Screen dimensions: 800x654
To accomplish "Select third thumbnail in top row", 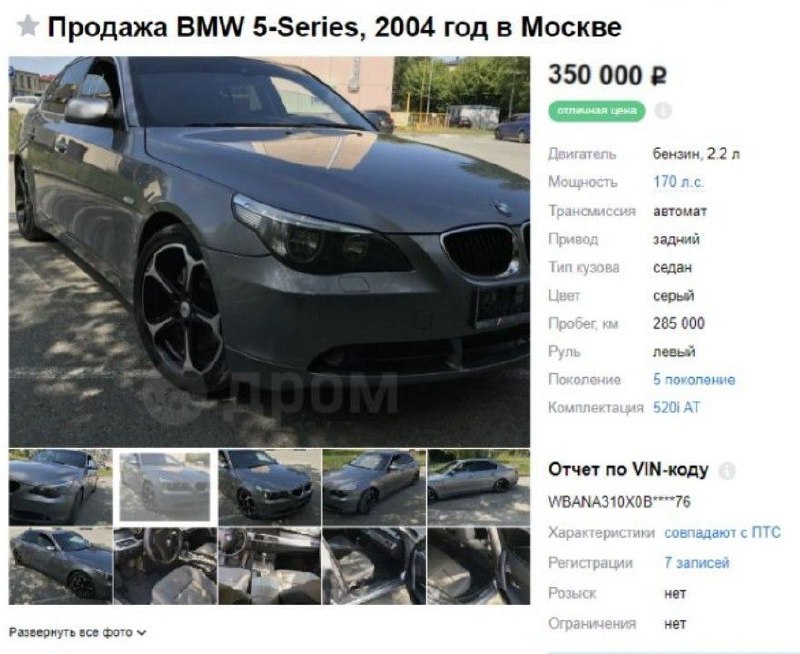I will click(x=269, y=488).
